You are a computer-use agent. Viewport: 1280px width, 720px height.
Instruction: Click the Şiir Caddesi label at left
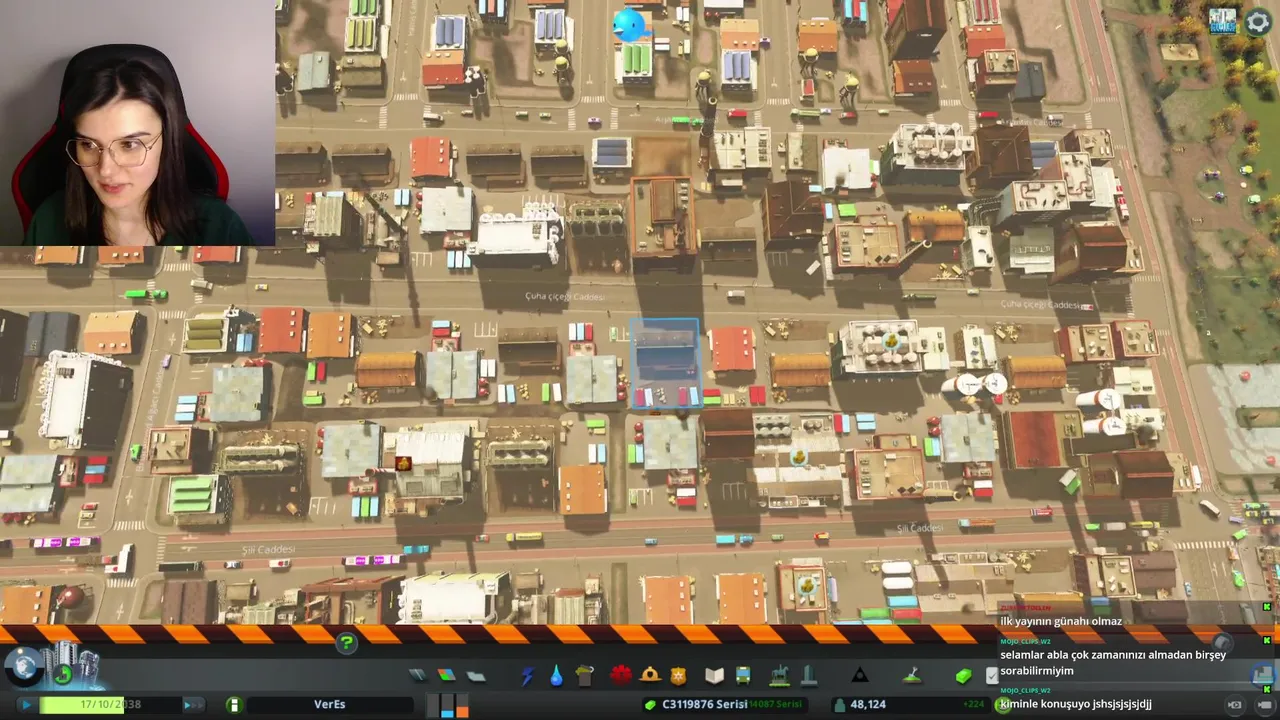click(x=268, y=550)
